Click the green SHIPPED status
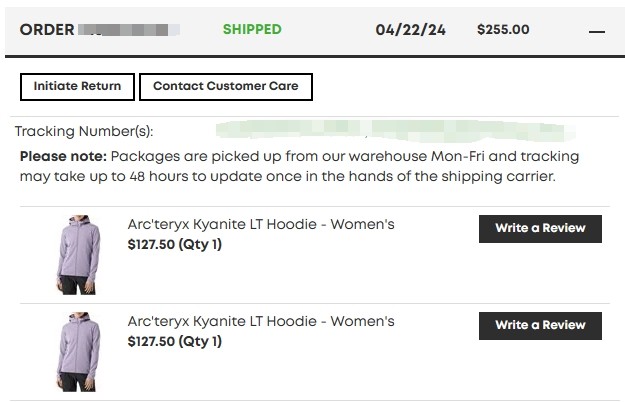Screen dimensions: 625x402 (x=252, y=30)
